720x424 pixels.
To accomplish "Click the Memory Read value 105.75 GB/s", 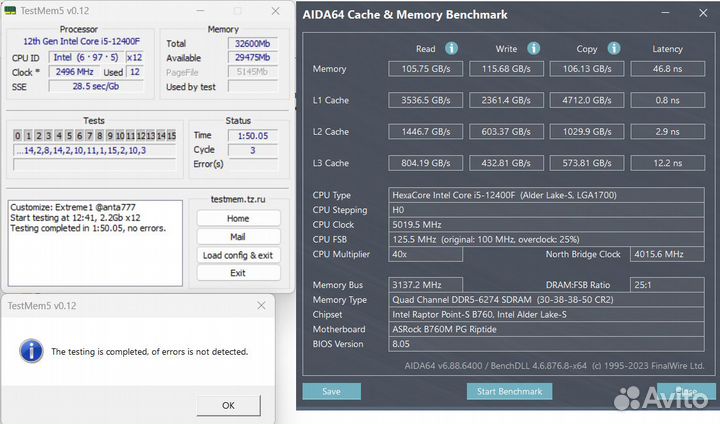I will [426, 69].
